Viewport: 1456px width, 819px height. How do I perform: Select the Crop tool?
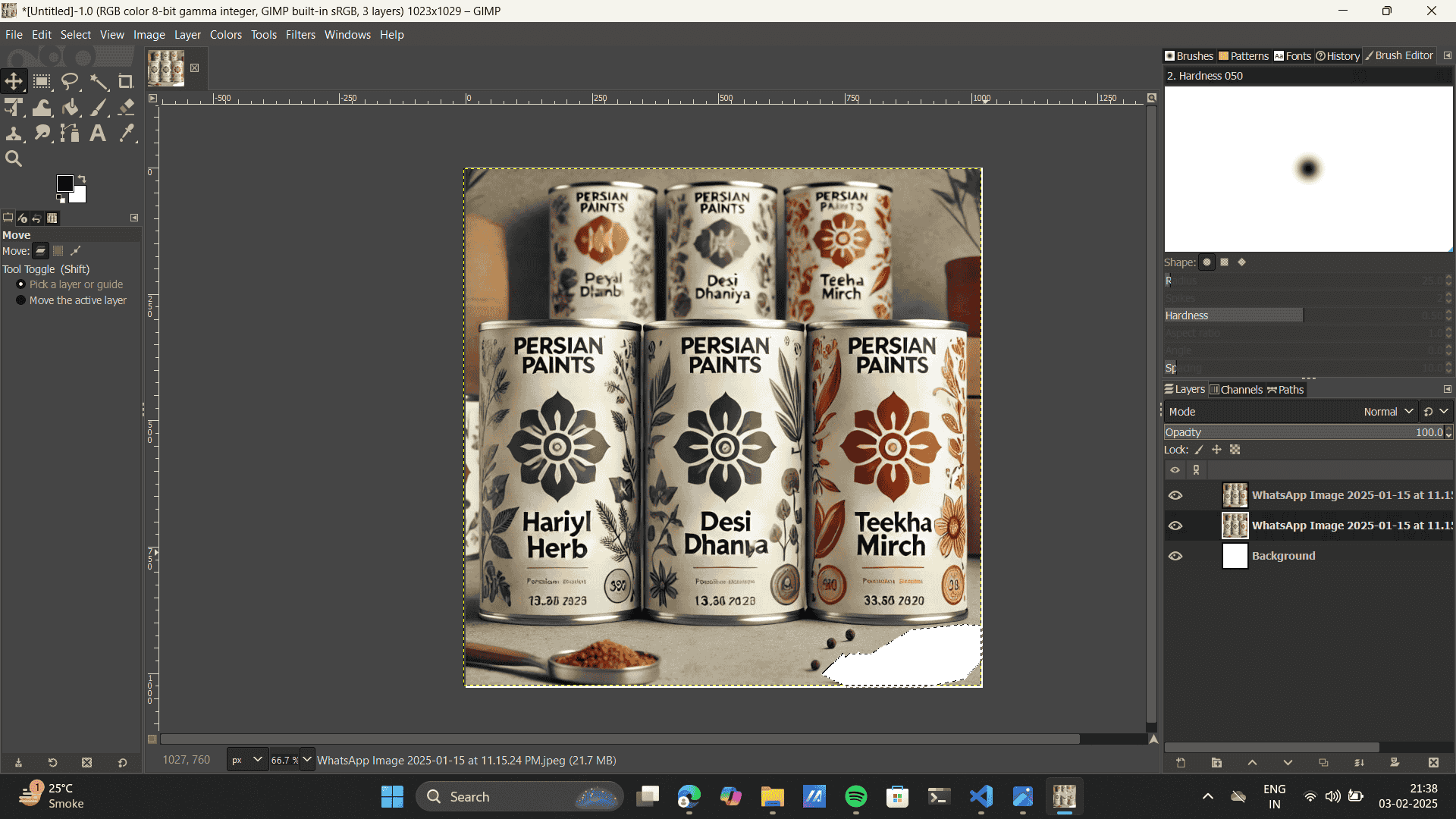point(126,81)
